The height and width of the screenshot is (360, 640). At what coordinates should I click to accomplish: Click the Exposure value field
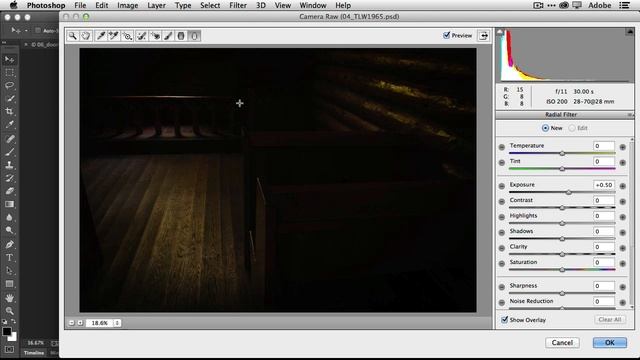point(603,185)
